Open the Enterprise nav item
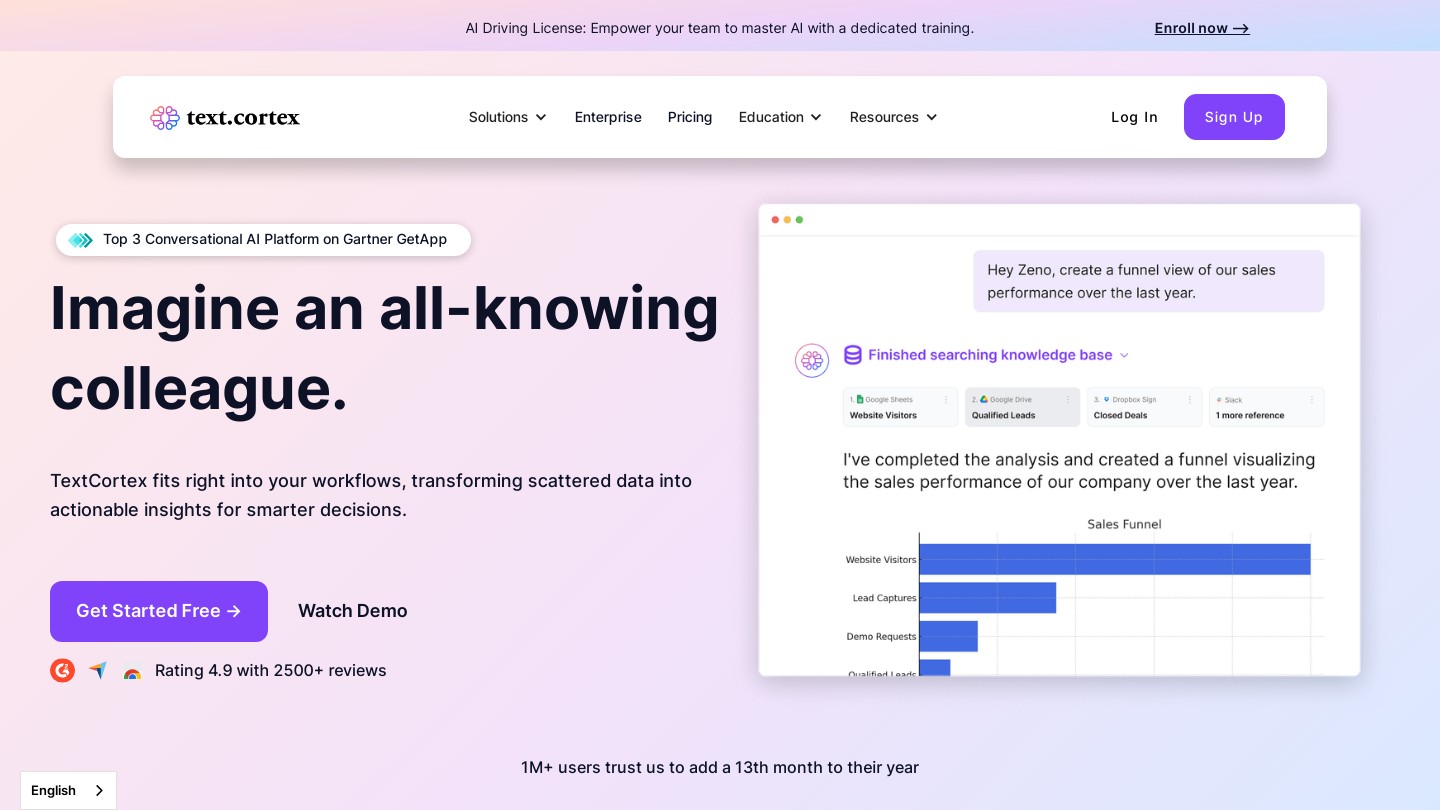The width and height of the screenshot is (1440, 810). [x=608, y=117]
